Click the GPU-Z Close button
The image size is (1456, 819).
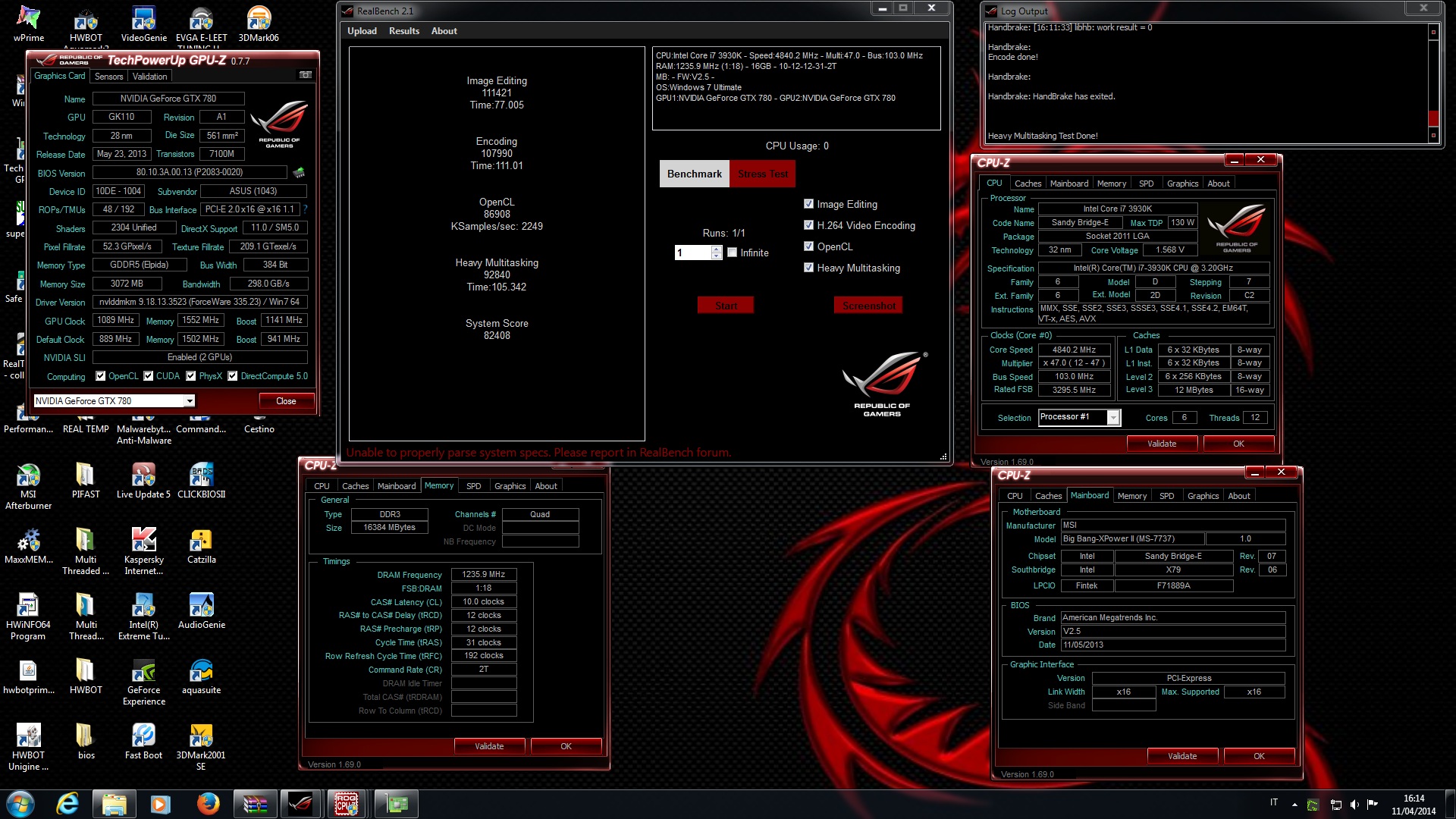(x=286, y=400)
